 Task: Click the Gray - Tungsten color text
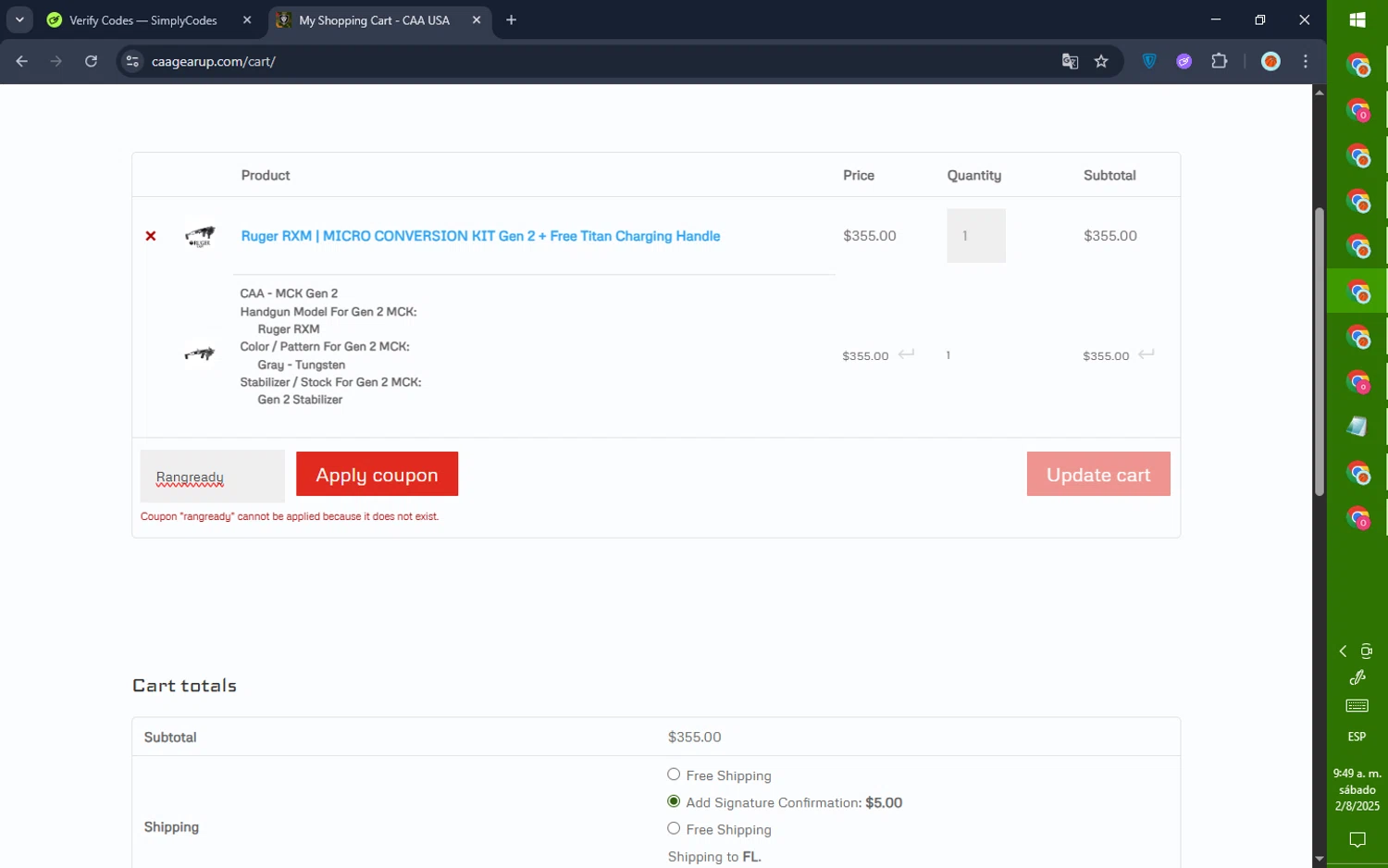pyautogui.click(x=302, y=365)
